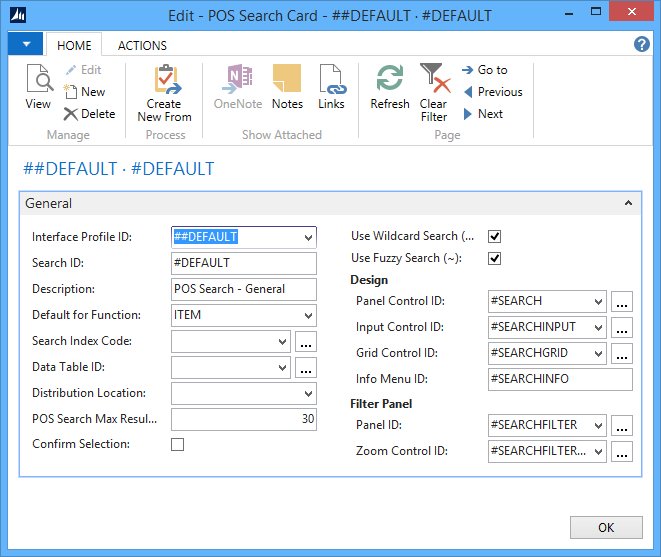Open the help question mark icon

tap(642, 45)
